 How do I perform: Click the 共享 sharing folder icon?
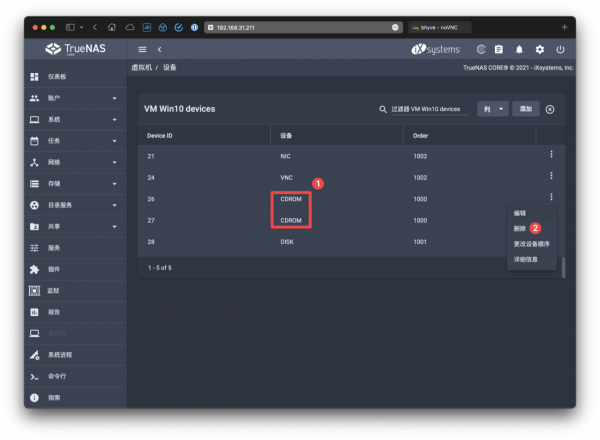coord(34,227)
